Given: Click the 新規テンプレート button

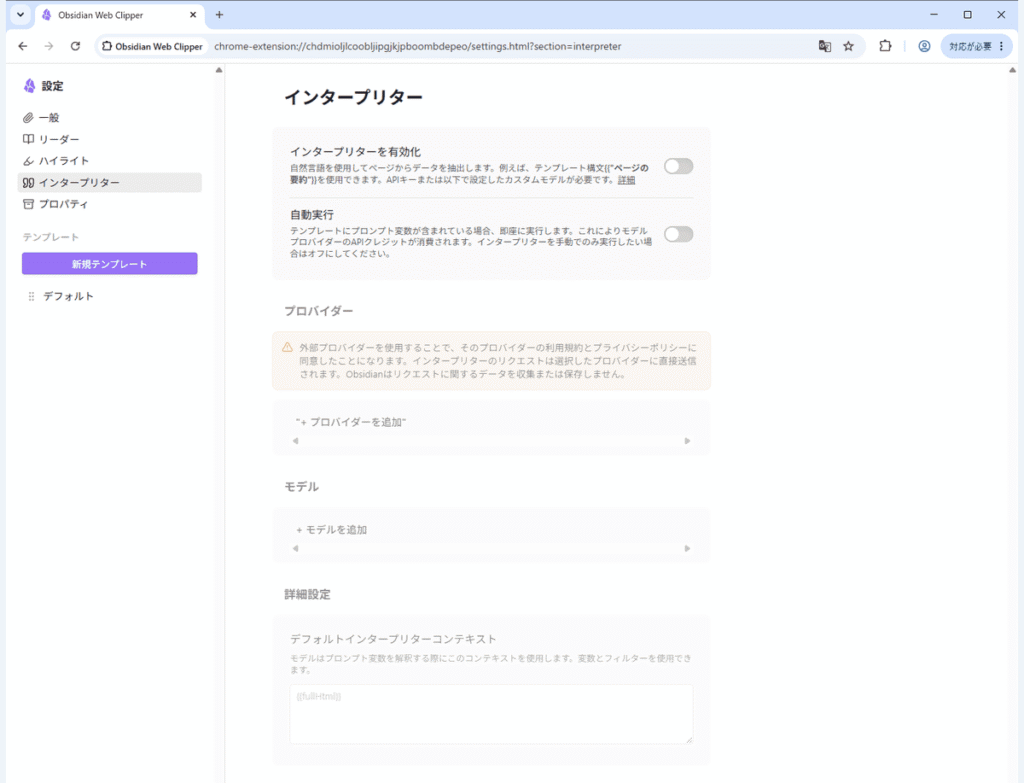Looking at the screenshot, I should [110, 264].
